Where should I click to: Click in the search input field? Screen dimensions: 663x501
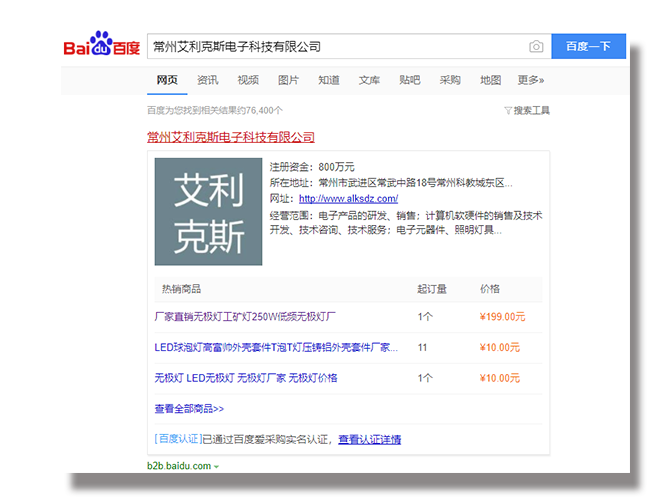(335, 47)
